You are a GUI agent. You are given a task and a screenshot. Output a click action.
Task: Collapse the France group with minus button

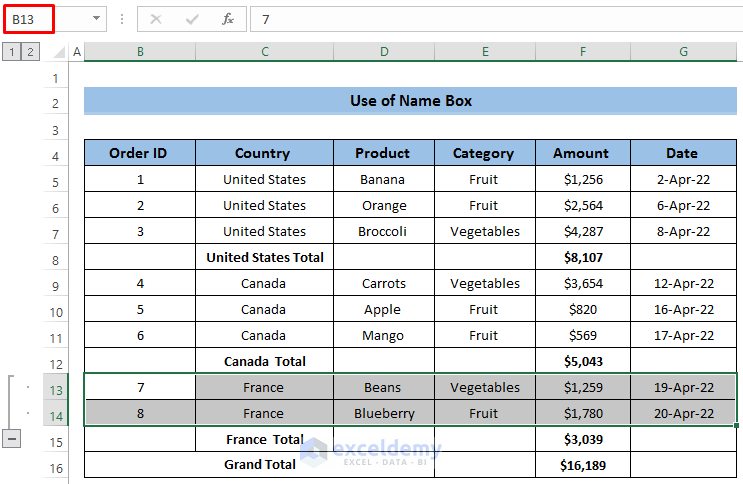[x=12, y=438]
